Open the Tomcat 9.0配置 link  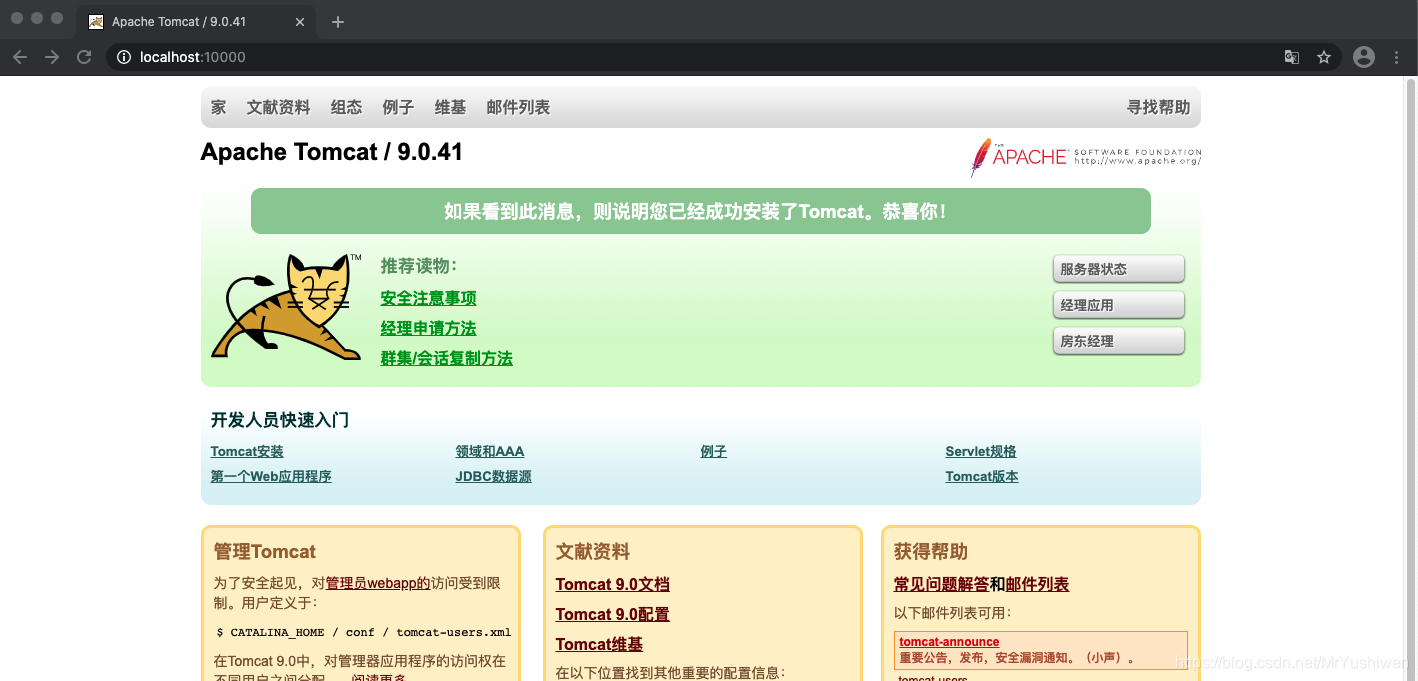(x=613, y=614)
